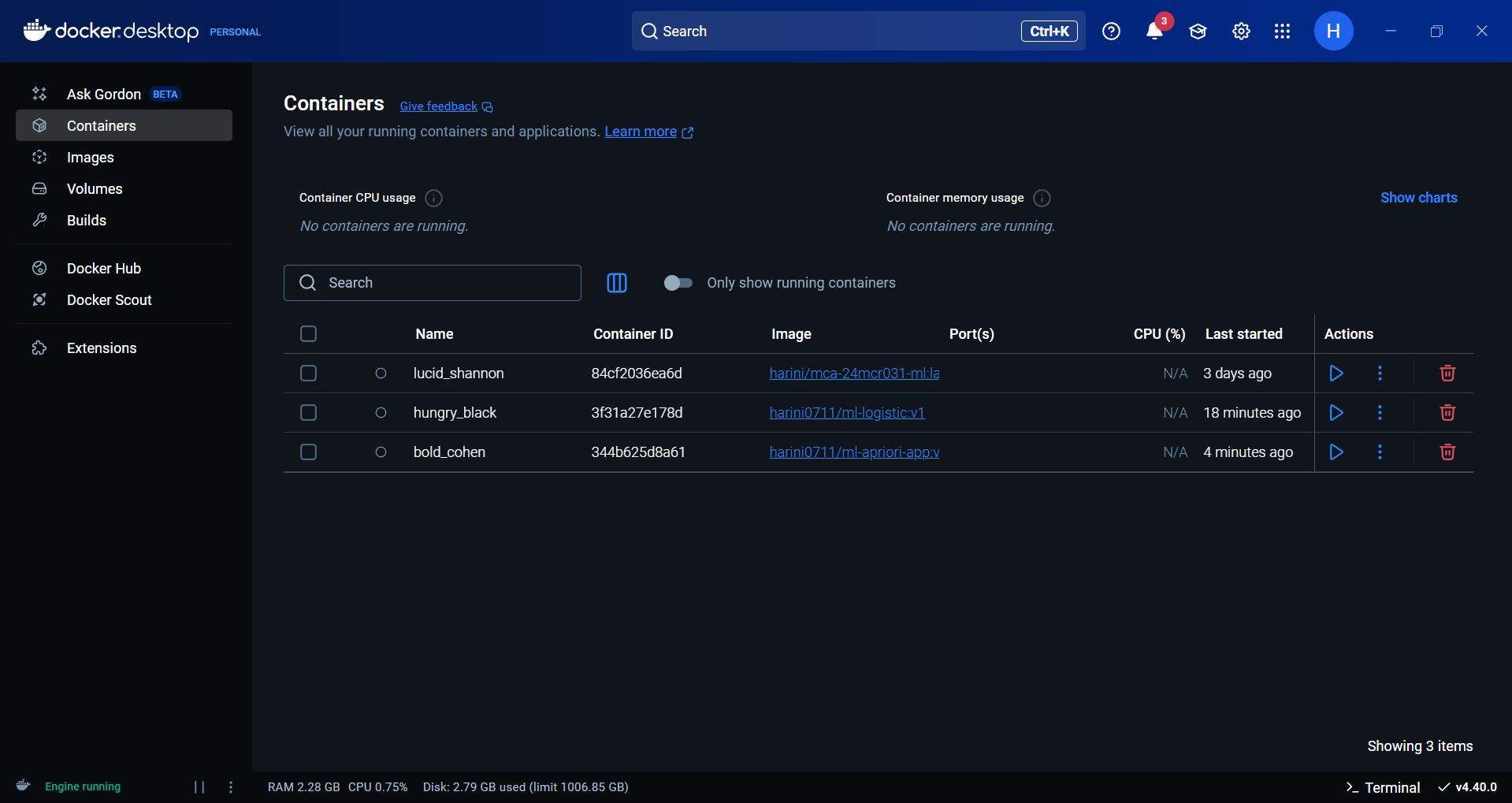
Task: Open Builds in the sidebar
Action: coord(124,221)
